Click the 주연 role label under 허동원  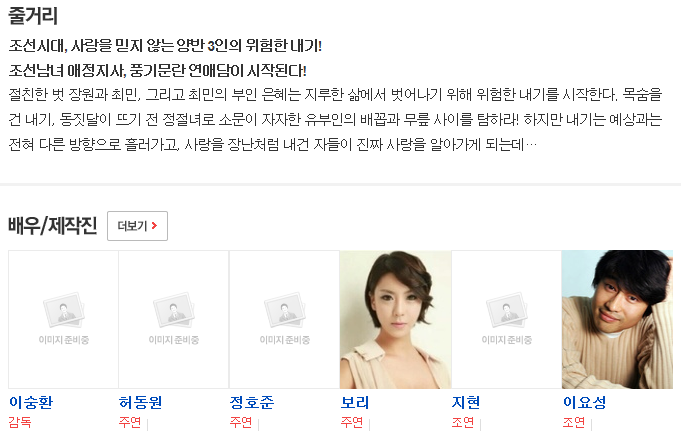pos(130,422)
